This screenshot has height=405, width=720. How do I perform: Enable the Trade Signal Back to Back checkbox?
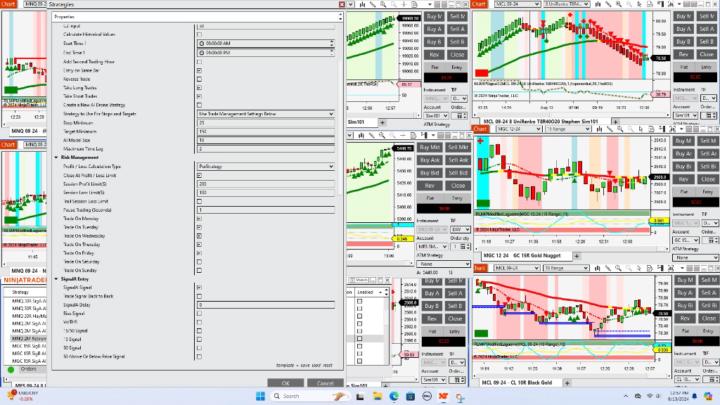199,296
